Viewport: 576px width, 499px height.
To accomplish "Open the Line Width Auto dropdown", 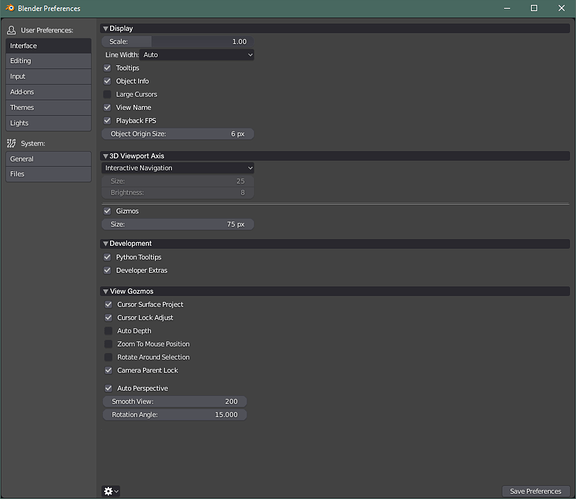I will (x=197, y=55).
